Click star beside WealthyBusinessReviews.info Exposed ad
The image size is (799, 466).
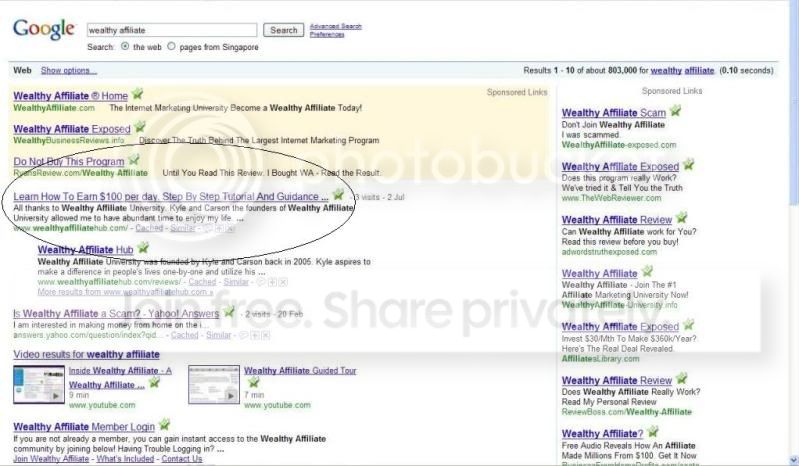140,127
